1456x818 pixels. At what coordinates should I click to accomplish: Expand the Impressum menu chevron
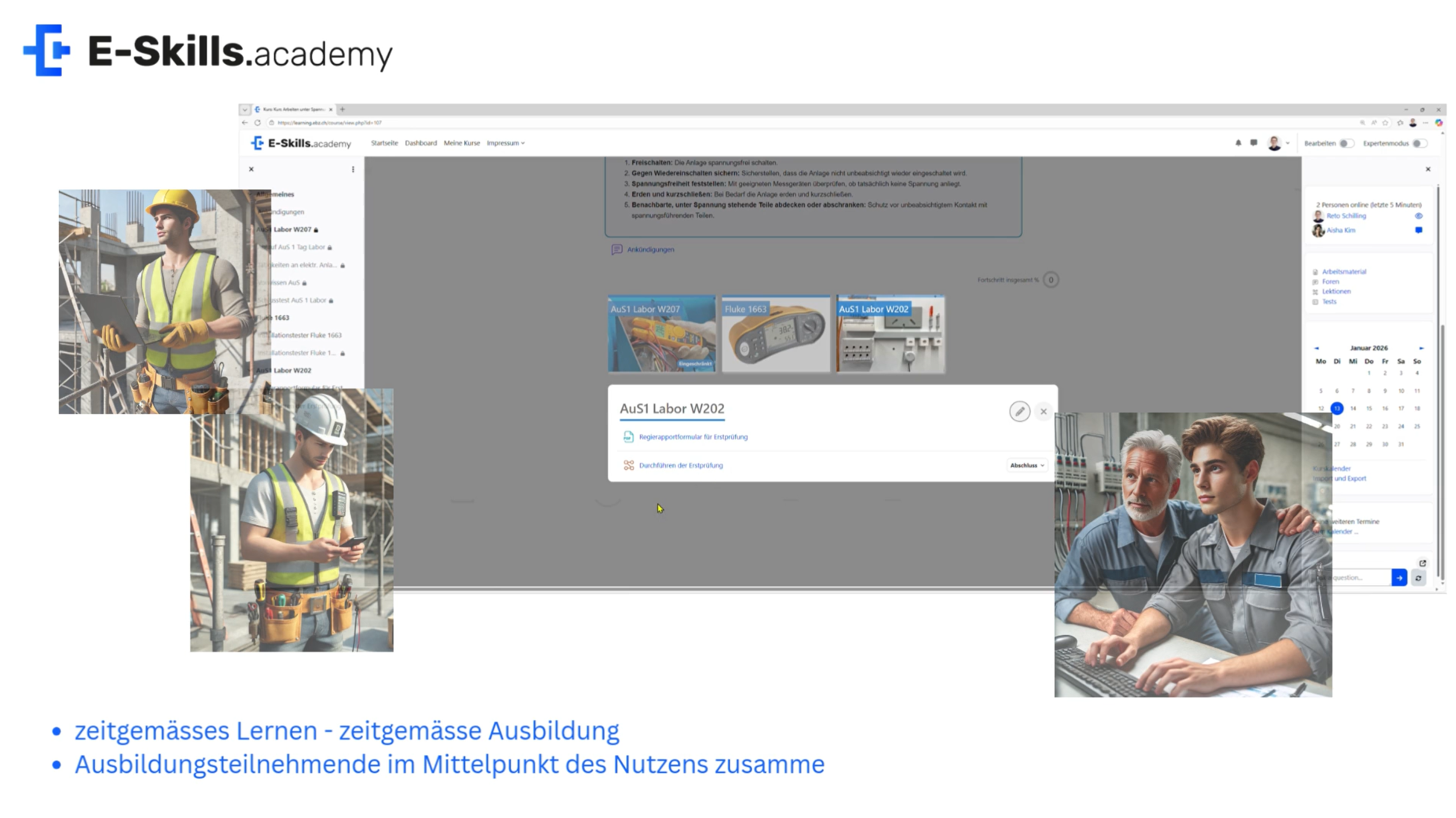[x=522, y=143]
